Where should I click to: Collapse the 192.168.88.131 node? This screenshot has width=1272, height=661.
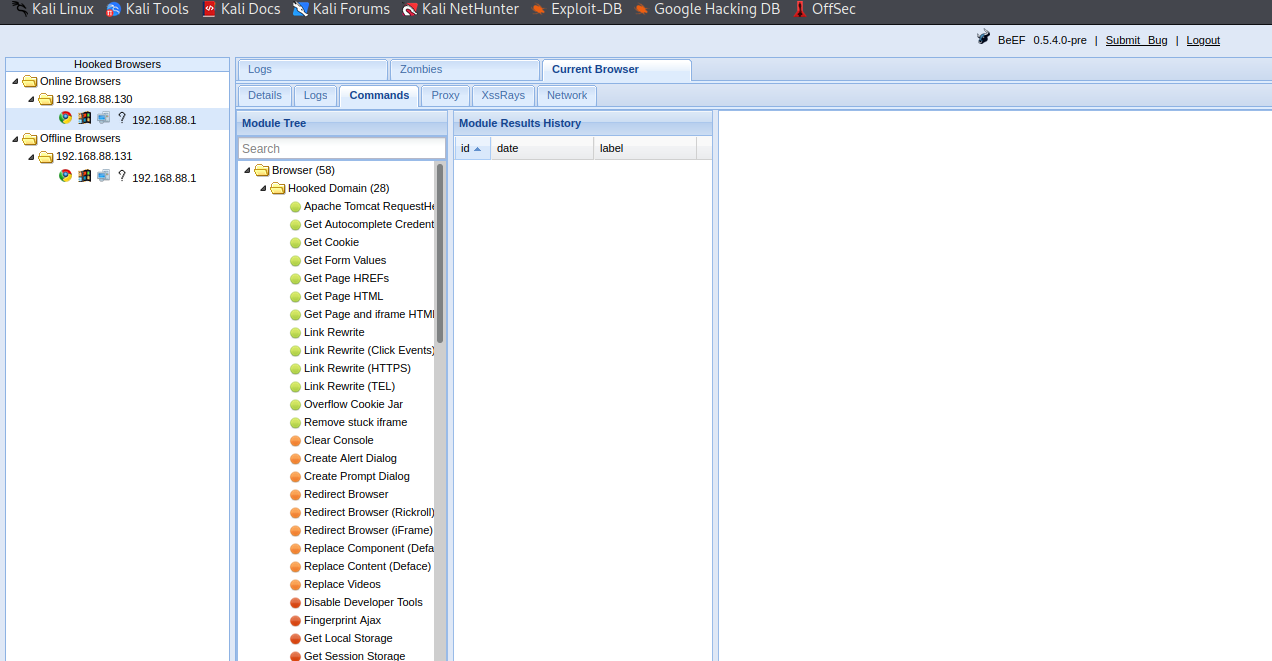coord(31,156)
